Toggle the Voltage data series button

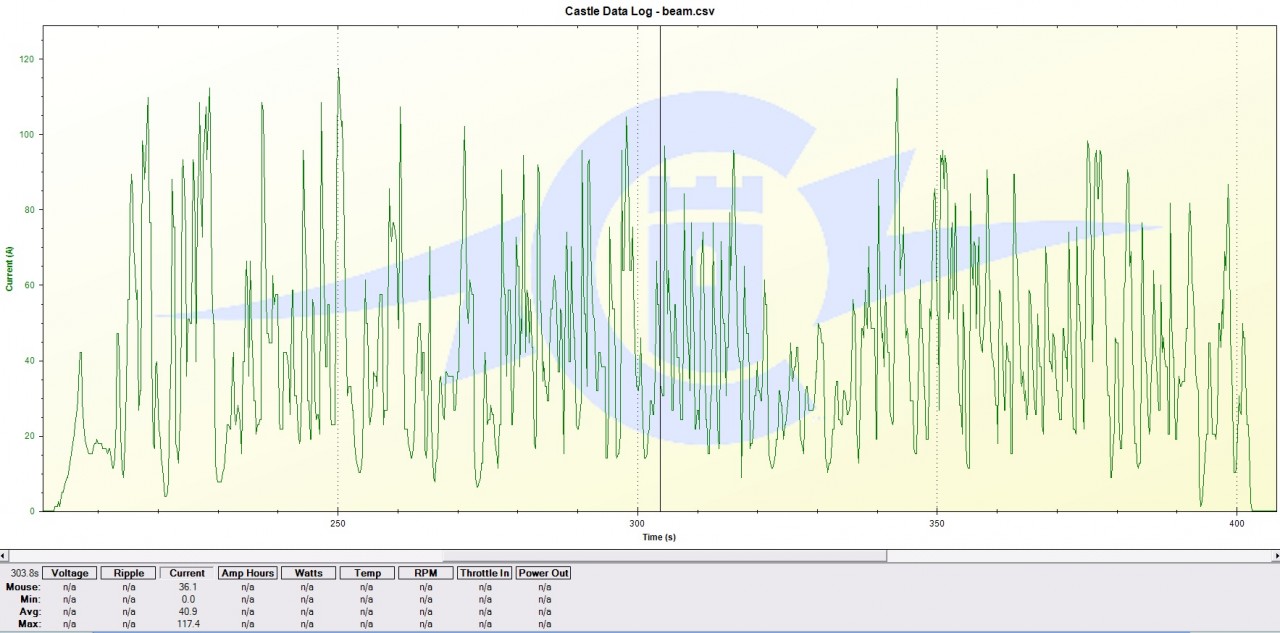click(x=70, y=573)
